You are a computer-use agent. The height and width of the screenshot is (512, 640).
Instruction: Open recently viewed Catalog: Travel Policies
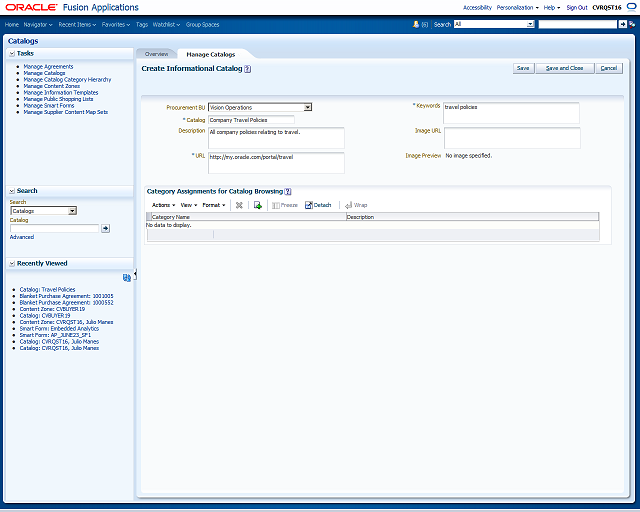pyautogui.click(x=47, y=289)
